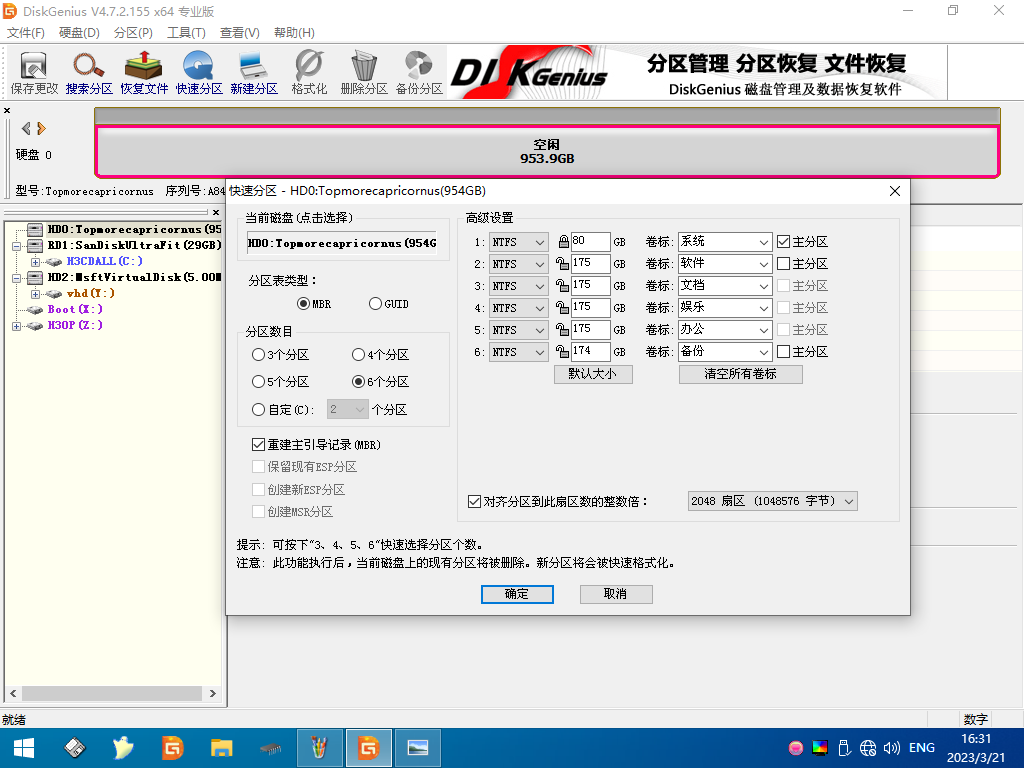The height and width of the screenshot is (768, 1024).
Task: Open the 恢复文件 tool
Action: click(144, 73)
